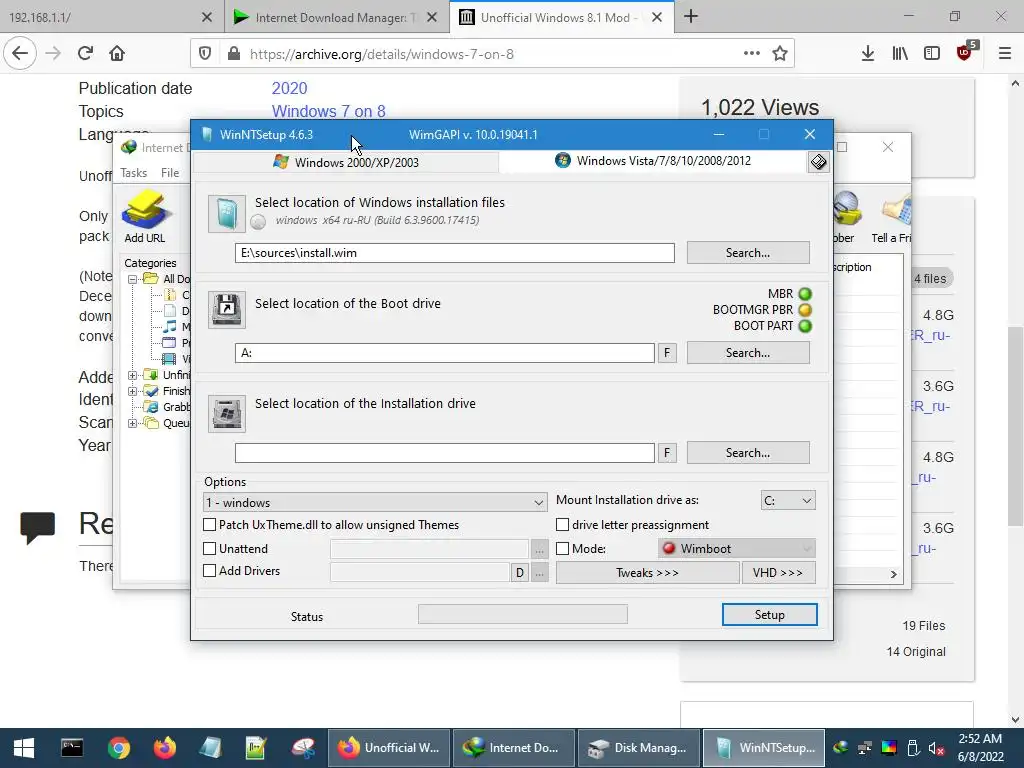
Task: Open 'Windows 7 on 8' topic link
Action: click(x=328, y=111)
